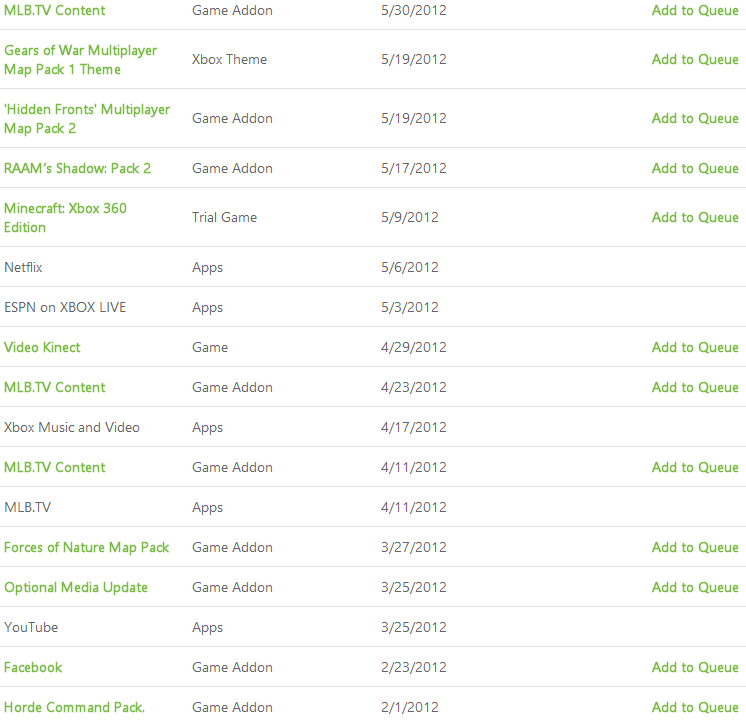Click the date 4/23/2012
The height and width of the screenshot is (722, 746).
414,387
